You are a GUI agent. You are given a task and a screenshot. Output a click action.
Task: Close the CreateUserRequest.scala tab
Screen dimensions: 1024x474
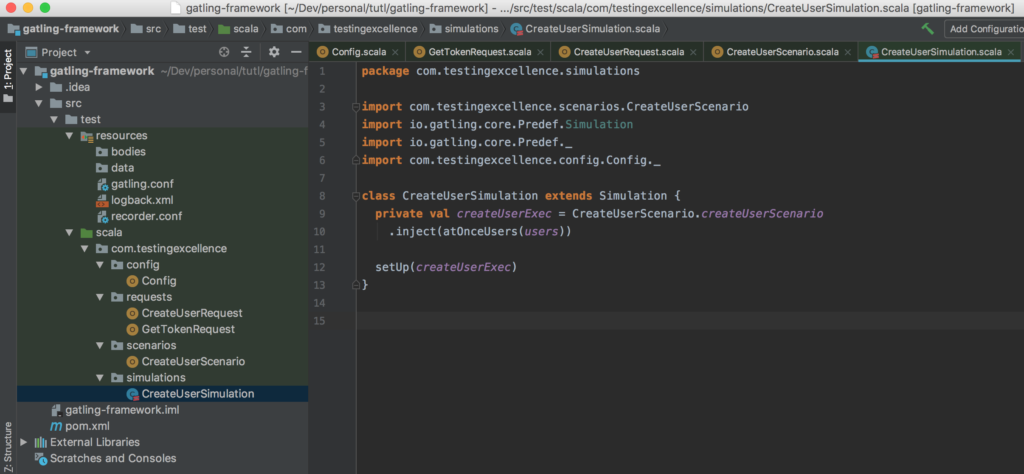[694, 52]
